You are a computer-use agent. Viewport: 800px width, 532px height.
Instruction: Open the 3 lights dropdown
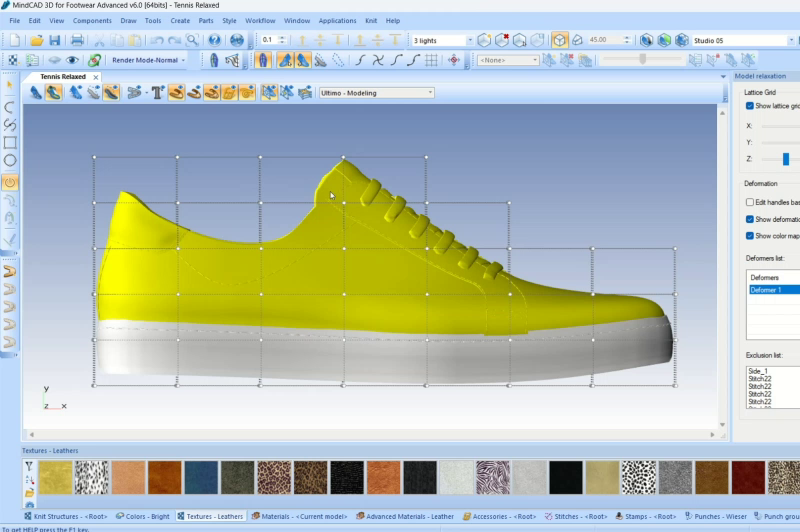click(443, 40)
